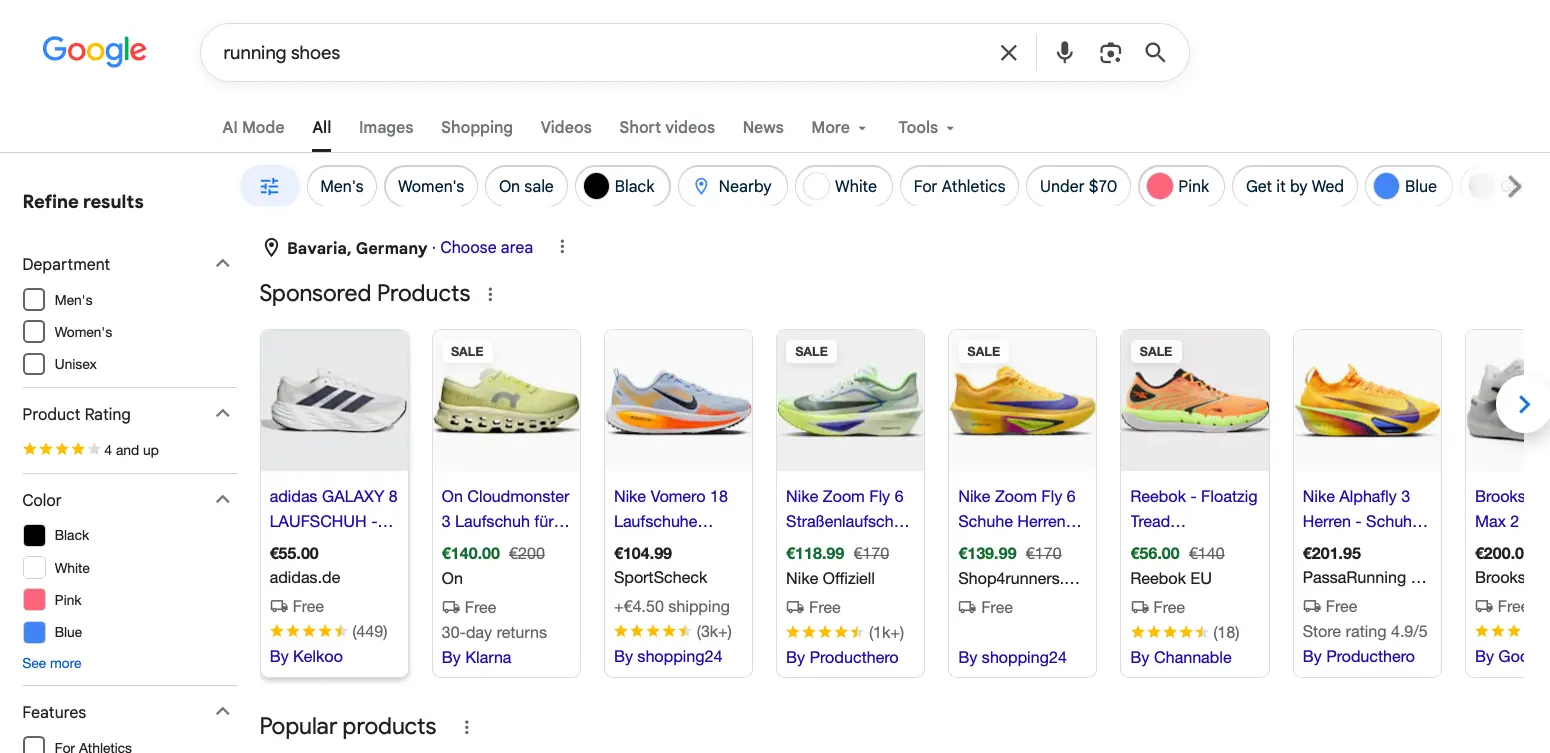Click the Google logo
The height and width of the screenshot is (753, 1550).
pos(94,51)
